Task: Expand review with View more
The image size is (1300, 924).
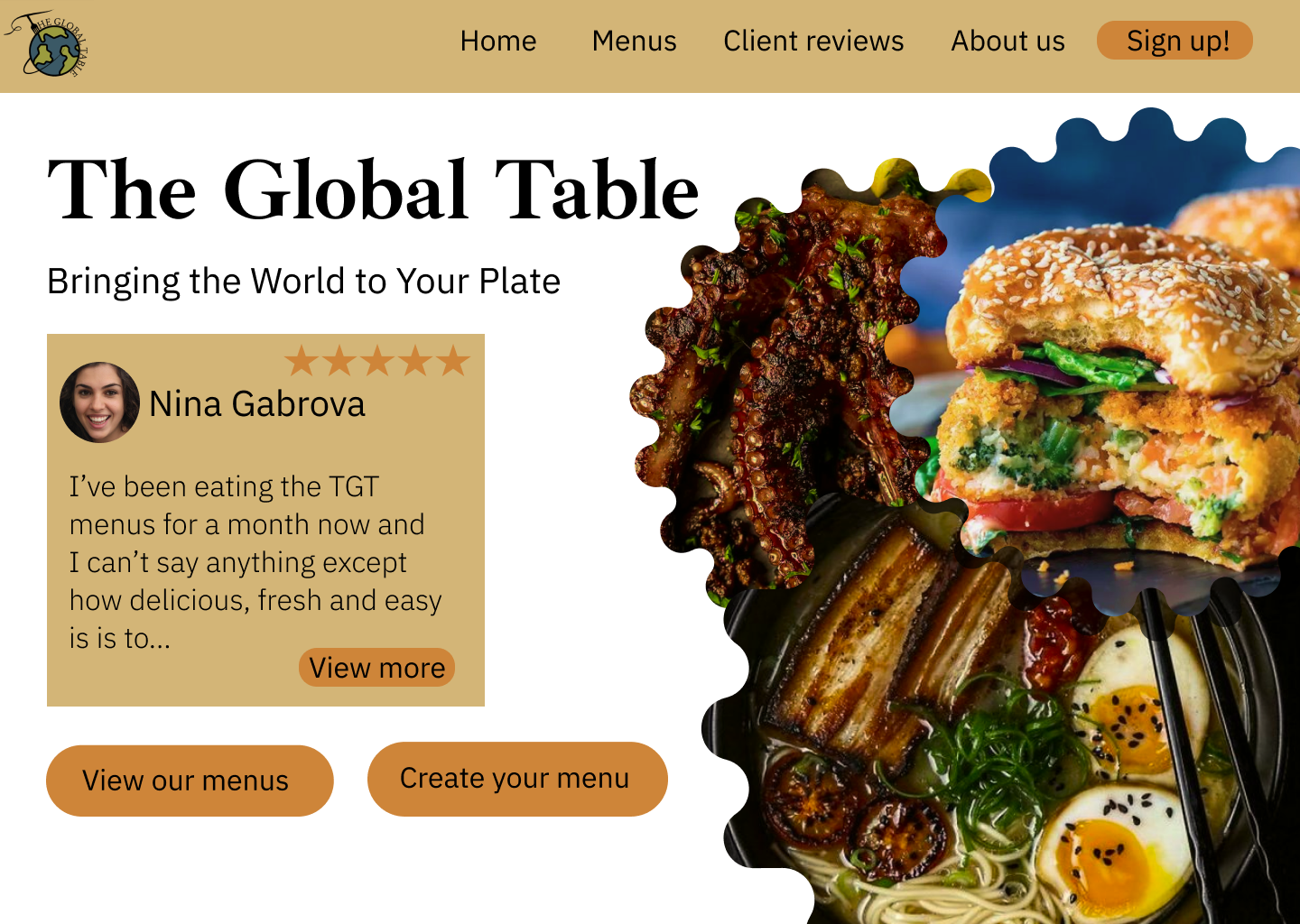Action: [376, 668]
